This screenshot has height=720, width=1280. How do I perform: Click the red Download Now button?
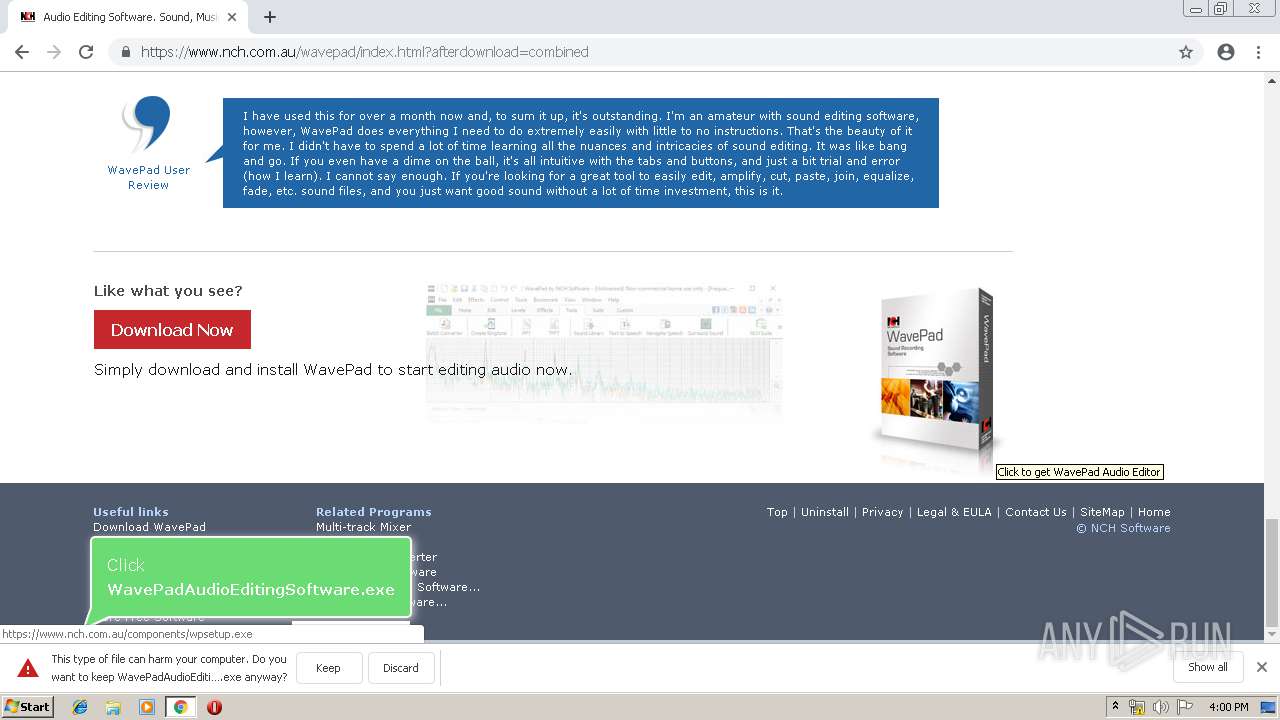click(x=172, y=329)
